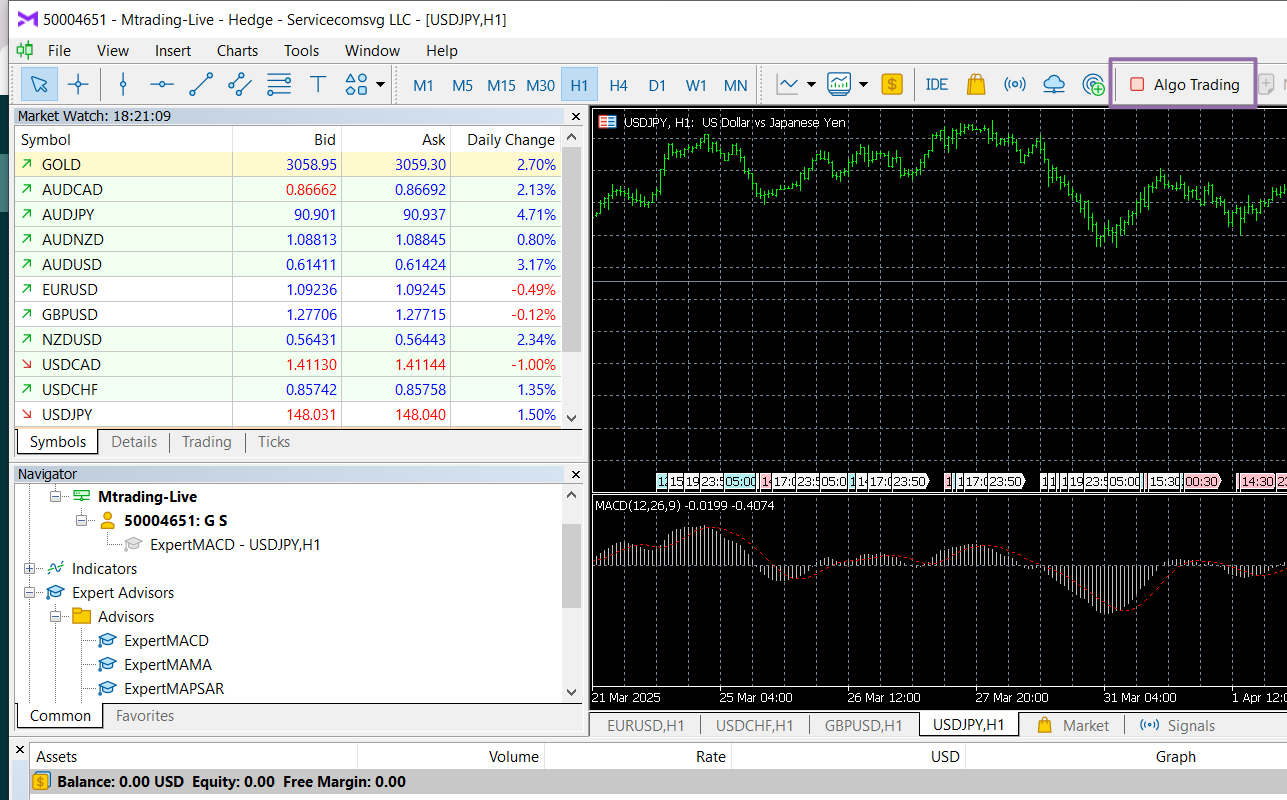This screenshot has width=1287, height=800.
Task: Switch to the Symbols tab
Action: (x=57, y=442)
